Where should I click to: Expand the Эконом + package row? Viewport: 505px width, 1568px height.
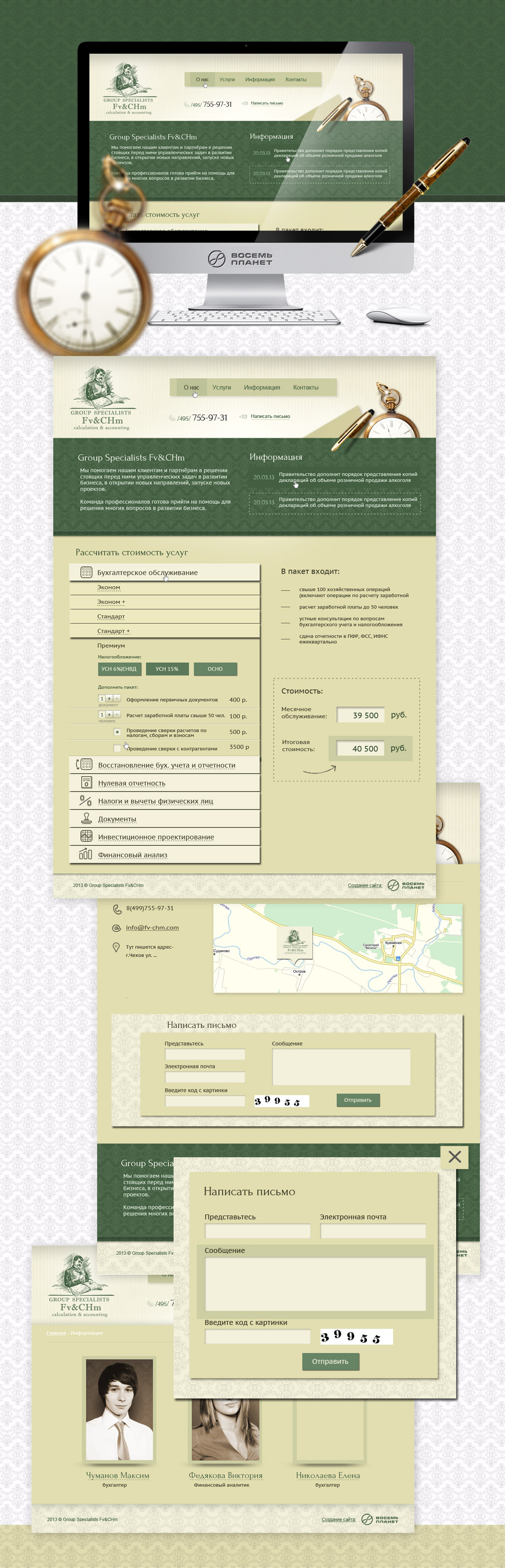point(165,602)
